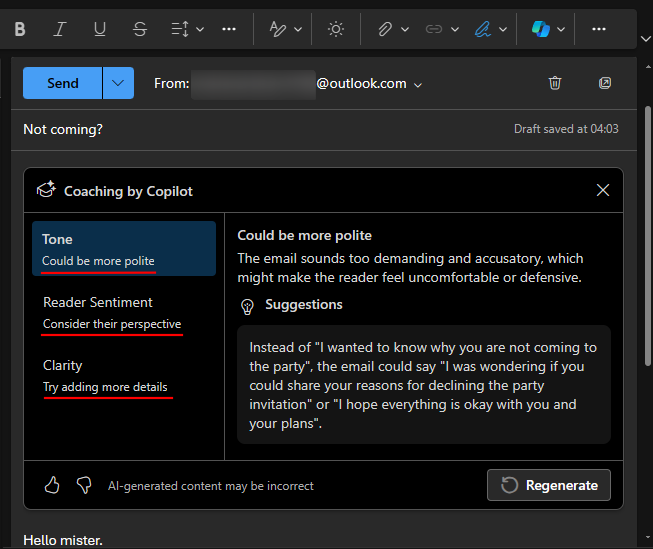The image size is (653, 549).
Task: Select the Reader Sentiment tab
Action: click(124, 312)
